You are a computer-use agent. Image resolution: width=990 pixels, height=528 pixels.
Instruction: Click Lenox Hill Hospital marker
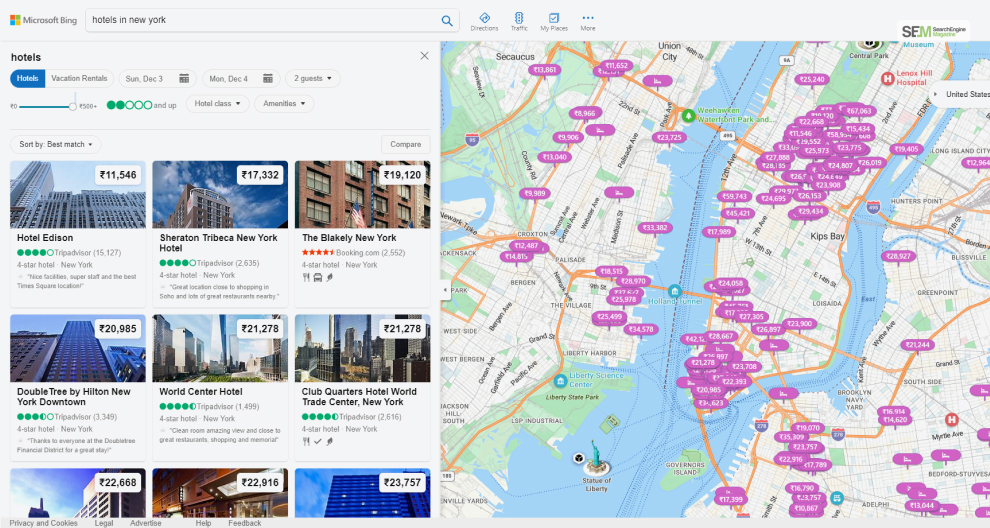click(887, 78)
